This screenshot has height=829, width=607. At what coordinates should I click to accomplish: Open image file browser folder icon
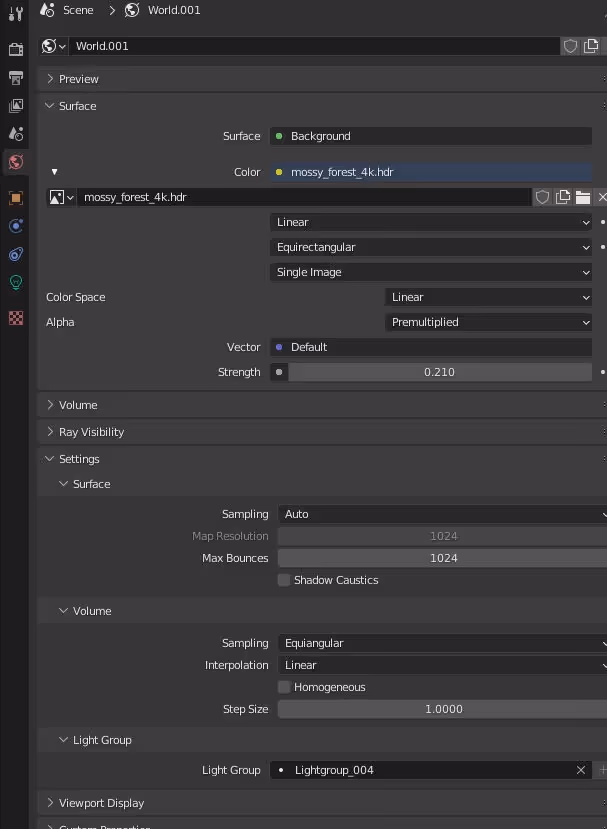(x=583, y=197)
